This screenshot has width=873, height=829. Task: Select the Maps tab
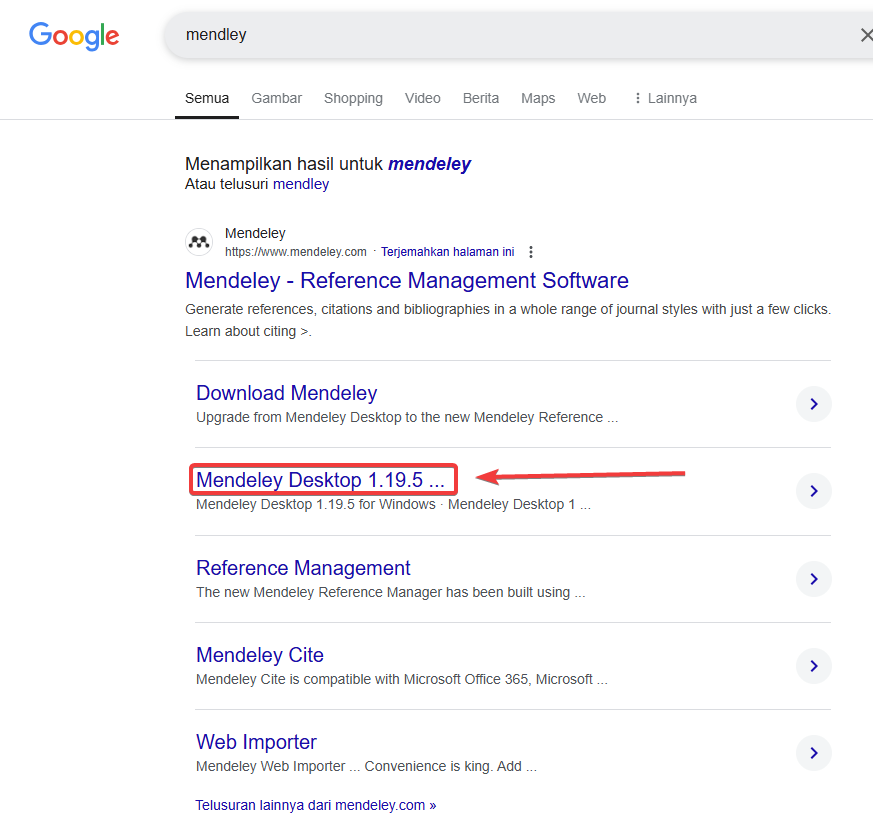tap(538, 98)
